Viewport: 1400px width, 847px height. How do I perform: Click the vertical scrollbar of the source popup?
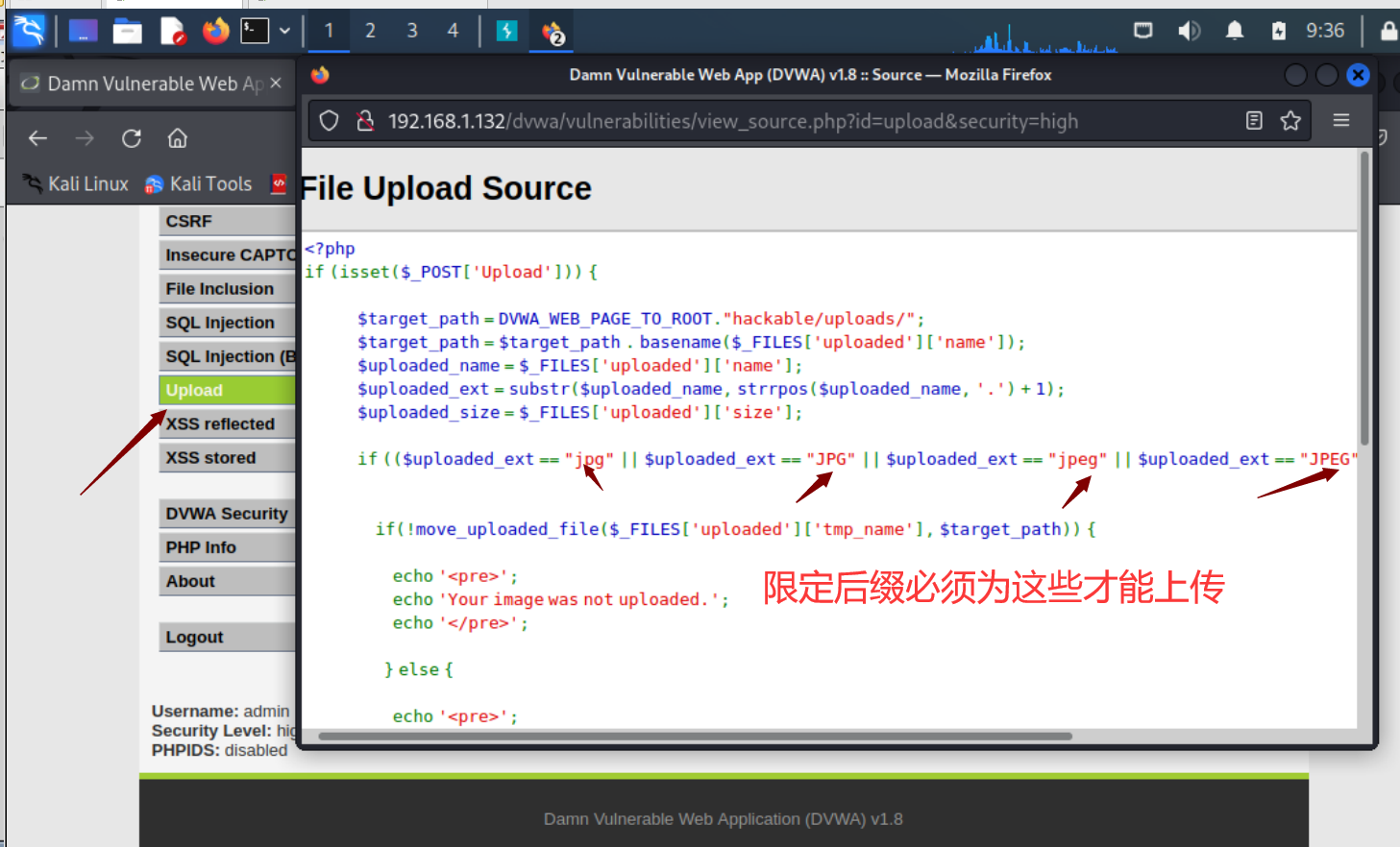point(1364,298)
